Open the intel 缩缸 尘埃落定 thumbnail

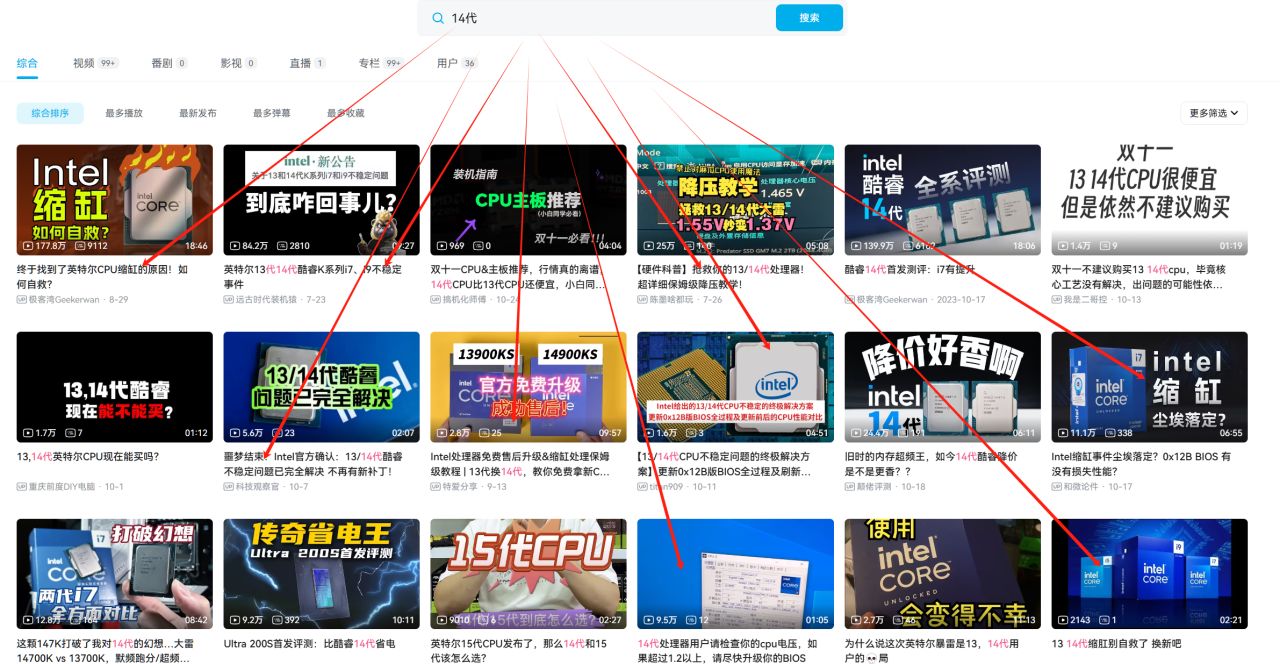[x=1149, y=387]
